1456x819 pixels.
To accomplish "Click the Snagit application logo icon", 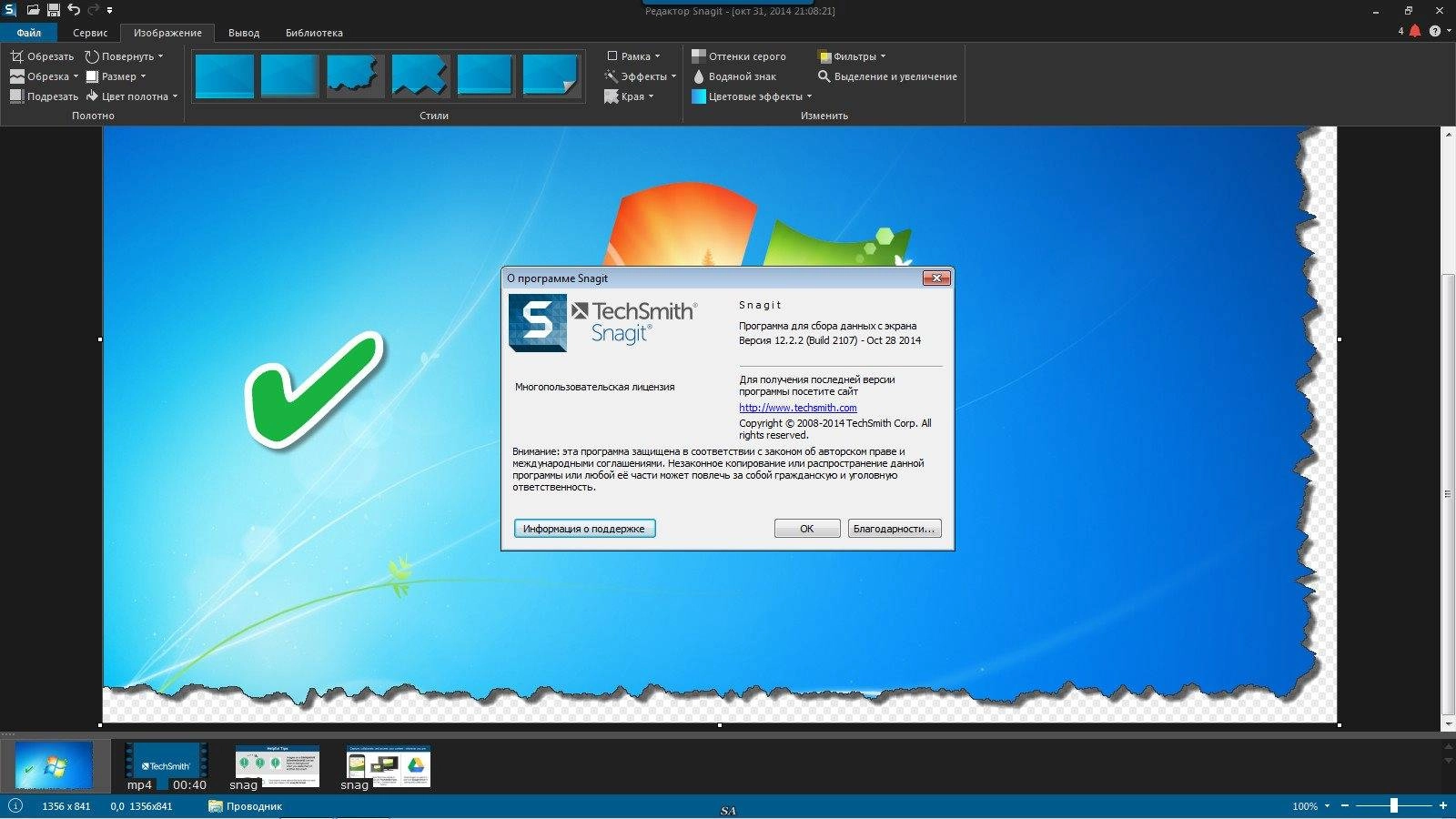I will [x=10, y=10].
